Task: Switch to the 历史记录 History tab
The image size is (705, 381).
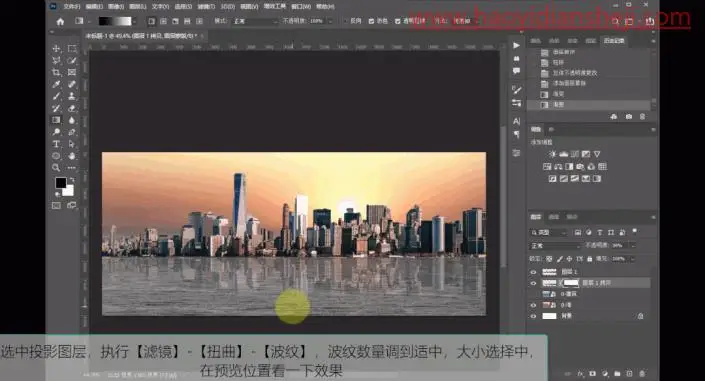Action: pos(614,41)
